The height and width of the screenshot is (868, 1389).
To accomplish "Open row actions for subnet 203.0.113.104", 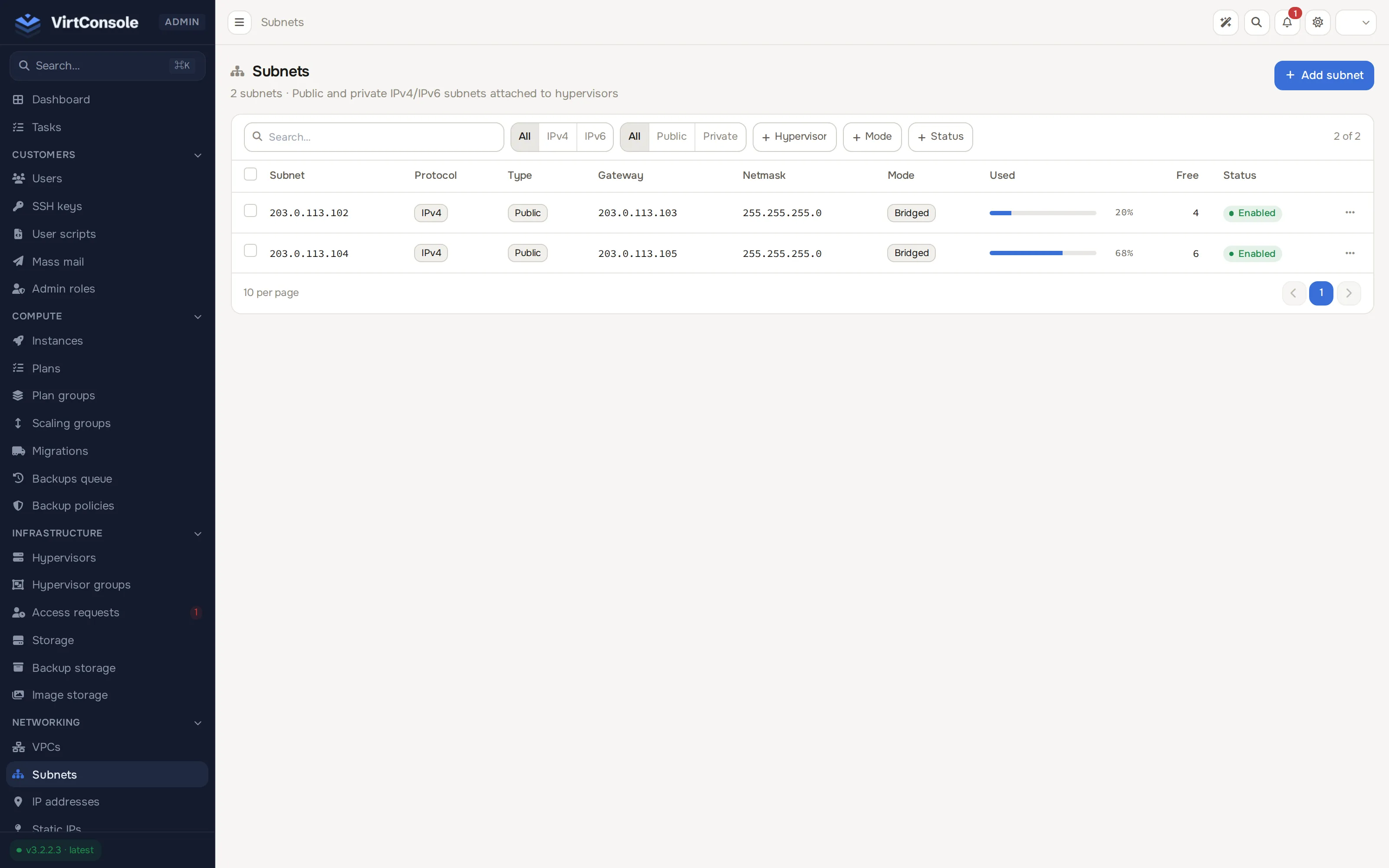I will [x=1350, y=253].
